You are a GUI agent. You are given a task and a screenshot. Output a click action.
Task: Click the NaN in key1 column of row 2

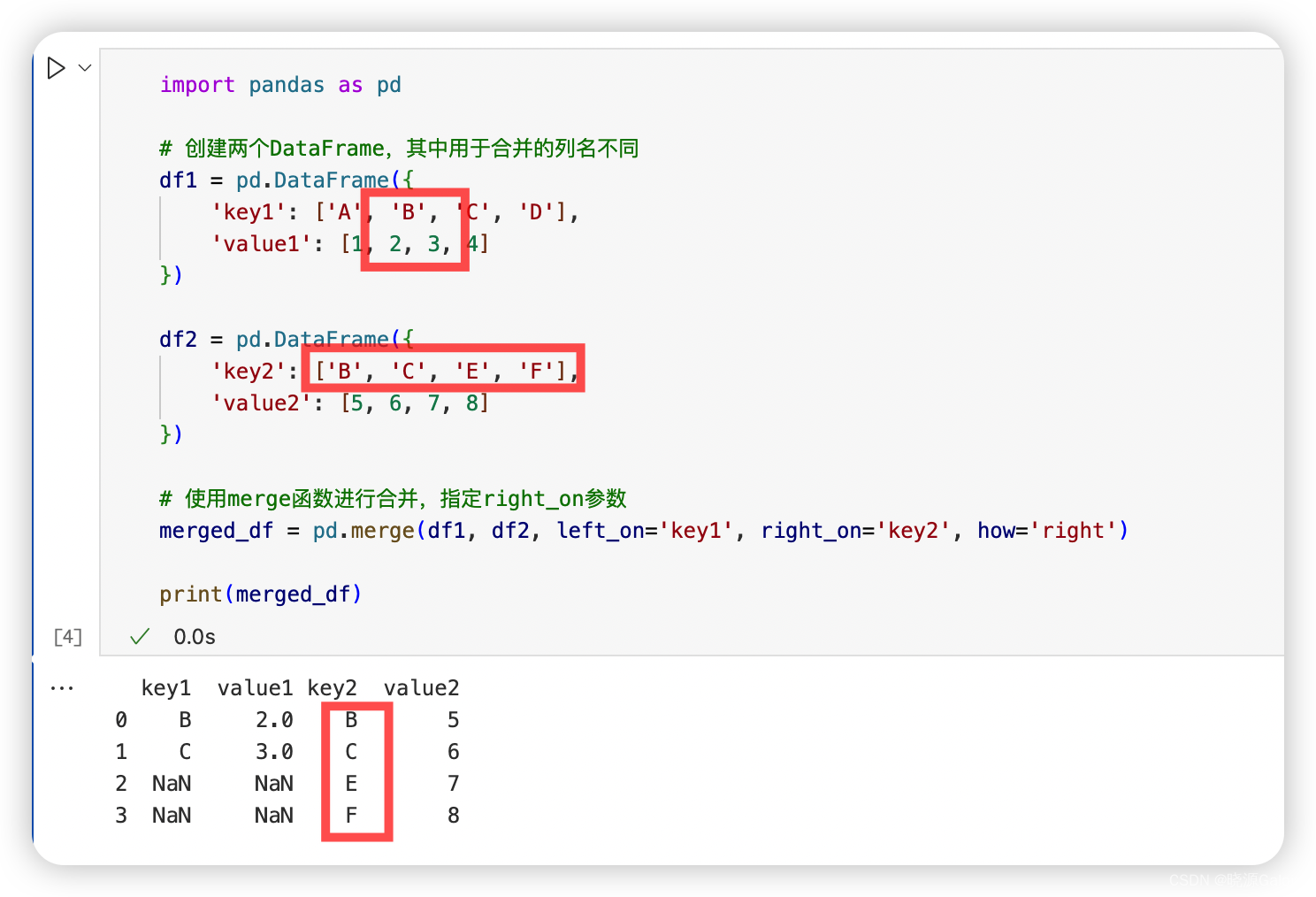[x=172, y=784]
